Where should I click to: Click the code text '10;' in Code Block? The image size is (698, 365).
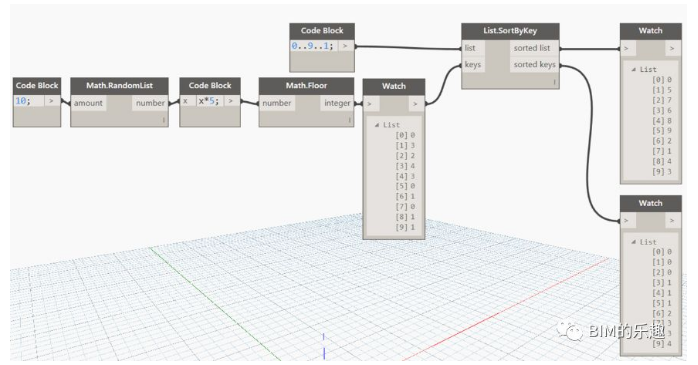point(23,101)
